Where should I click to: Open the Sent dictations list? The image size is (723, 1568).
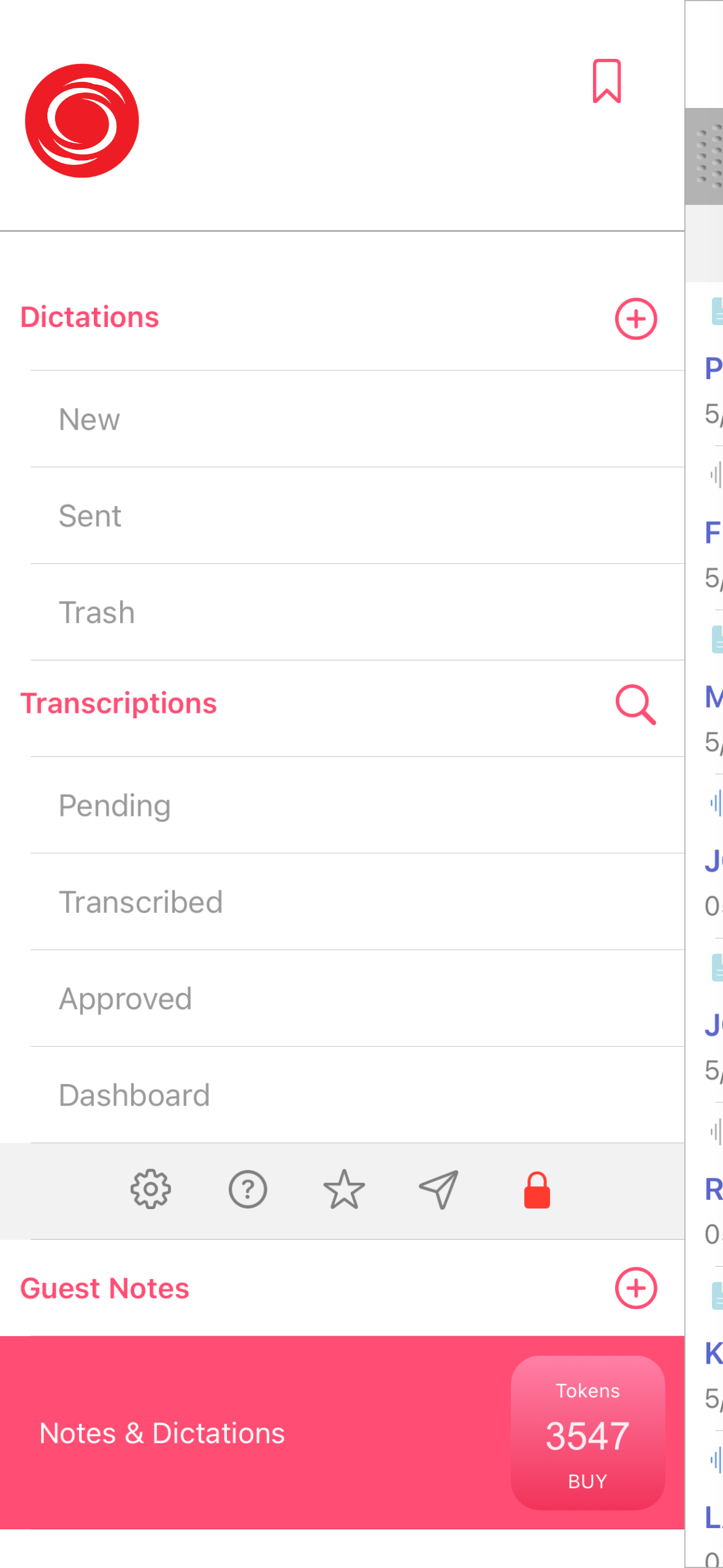coord(90,516)
